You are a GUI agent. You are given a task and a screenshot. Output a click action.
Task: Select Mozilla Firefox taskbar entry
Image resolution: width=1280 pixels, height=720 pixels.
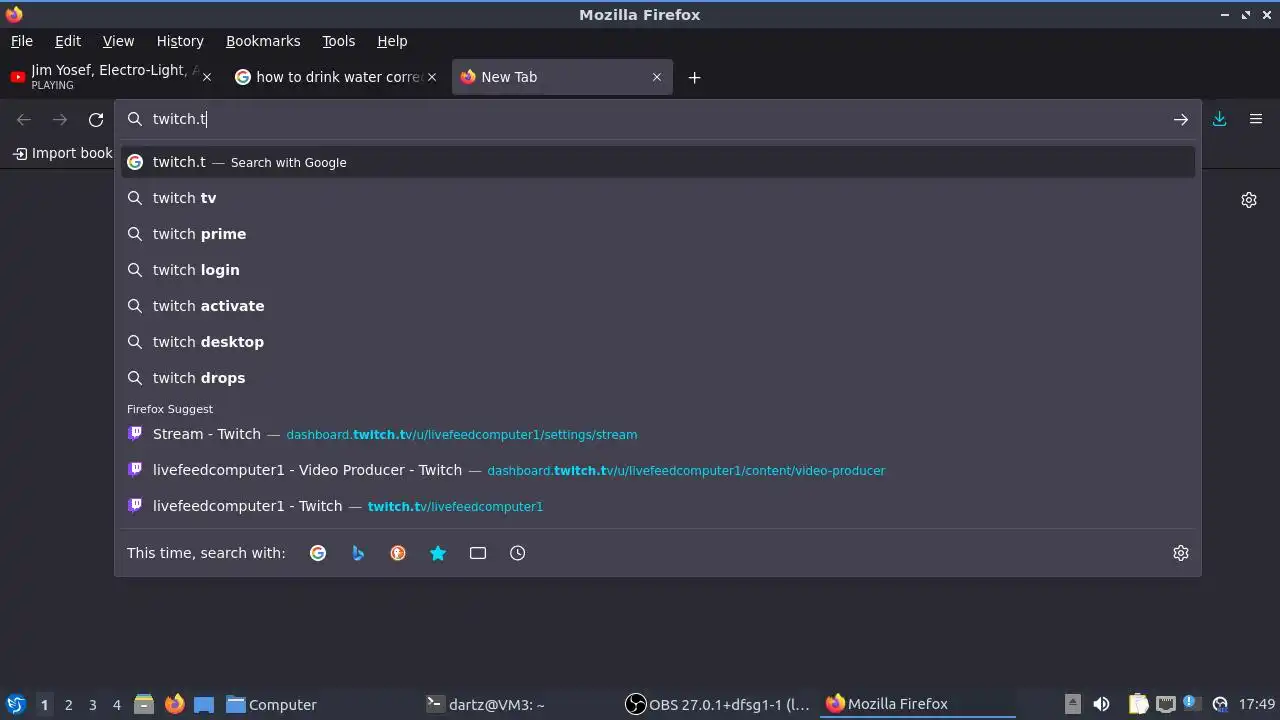pos(918,704)
